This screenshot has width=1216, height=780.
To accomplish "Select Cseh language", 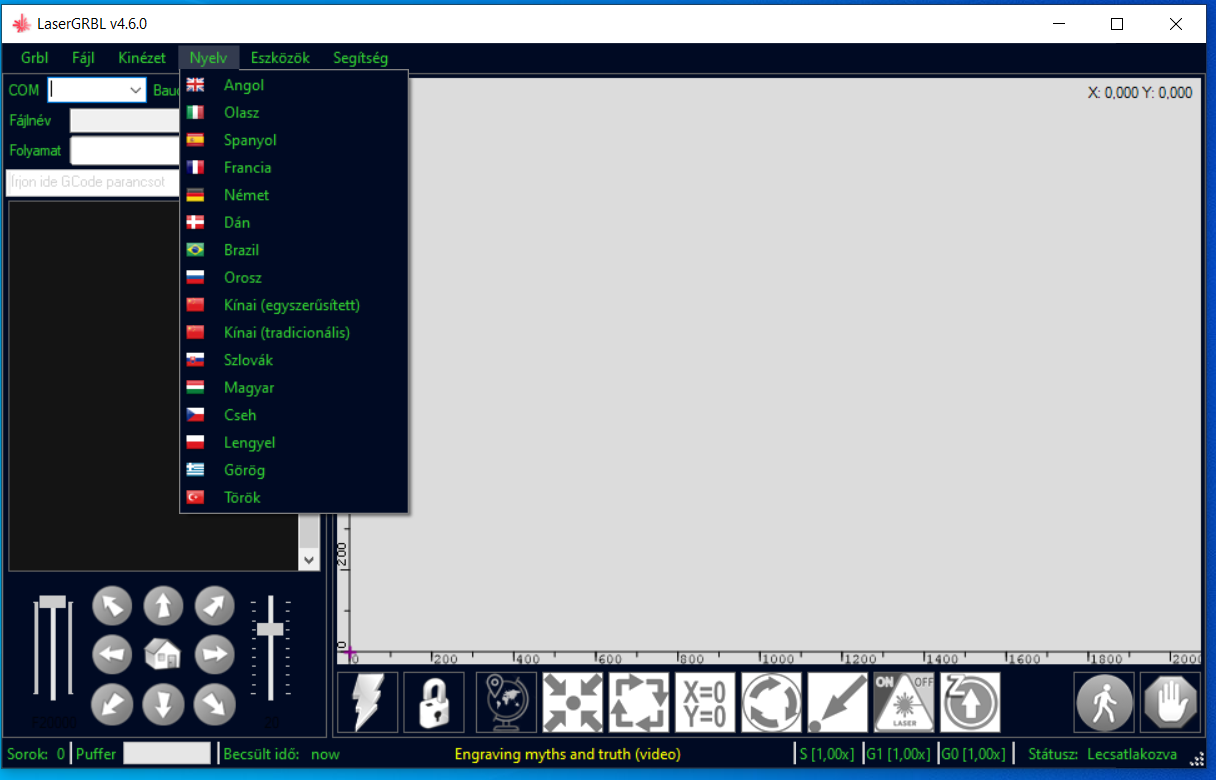I will 294,415.
